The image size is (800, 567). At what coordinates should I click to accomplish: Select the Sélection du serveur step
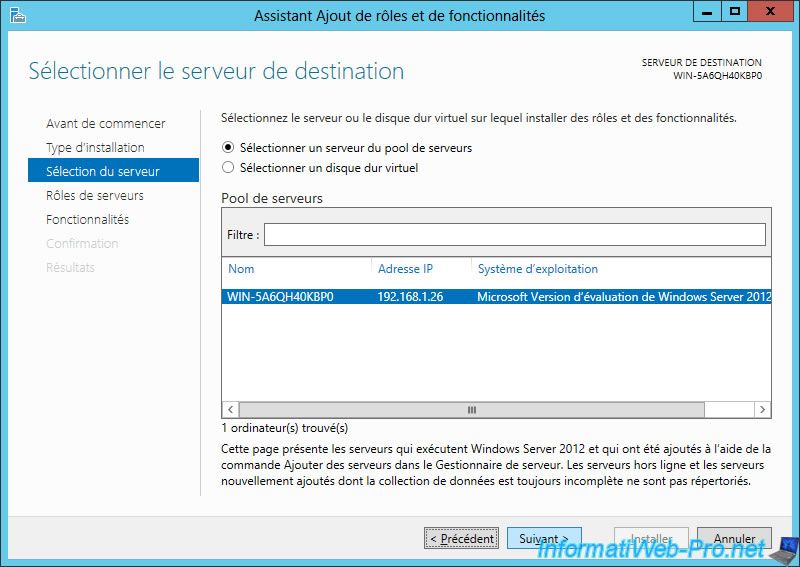pyautogui.click(x=113, y=170)
